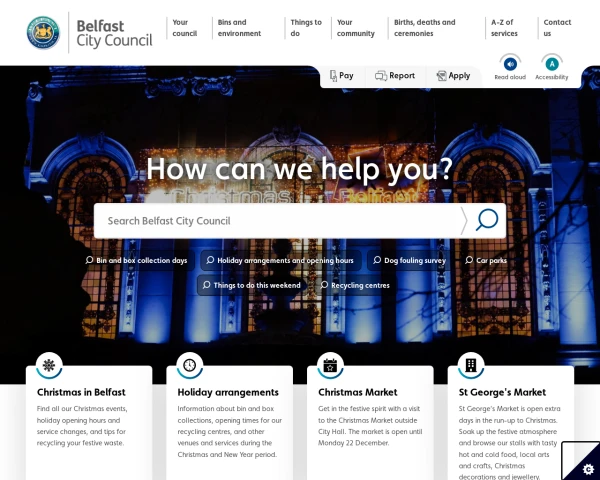This screenshot has width=600, height=480.
Task: Open Births, deaths and ceremonies menu
Action: (x=424, y=28)
